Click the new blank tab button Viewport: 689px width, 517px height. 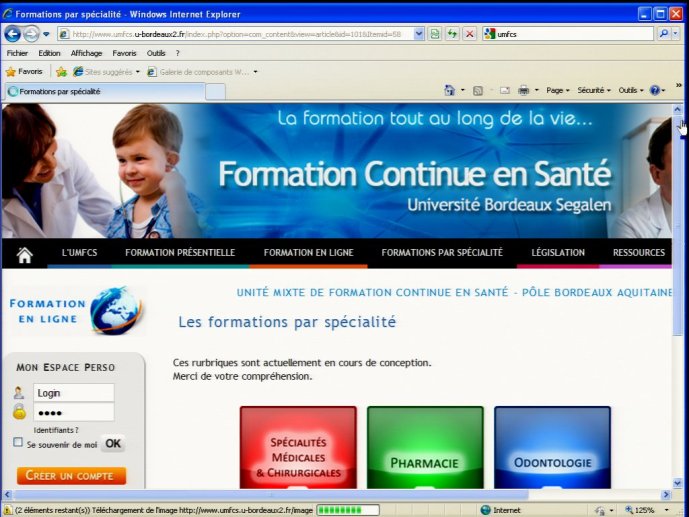point(215,92)
